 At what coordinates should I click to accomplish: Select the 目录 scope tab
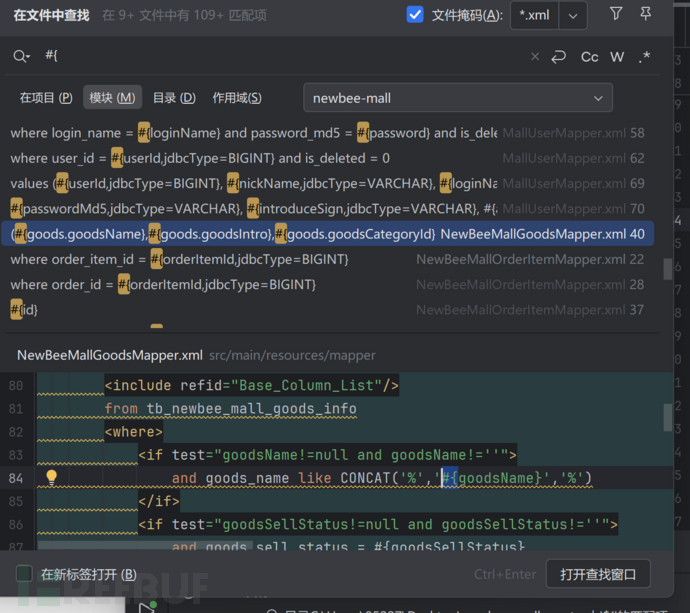[x=173, y=98]
